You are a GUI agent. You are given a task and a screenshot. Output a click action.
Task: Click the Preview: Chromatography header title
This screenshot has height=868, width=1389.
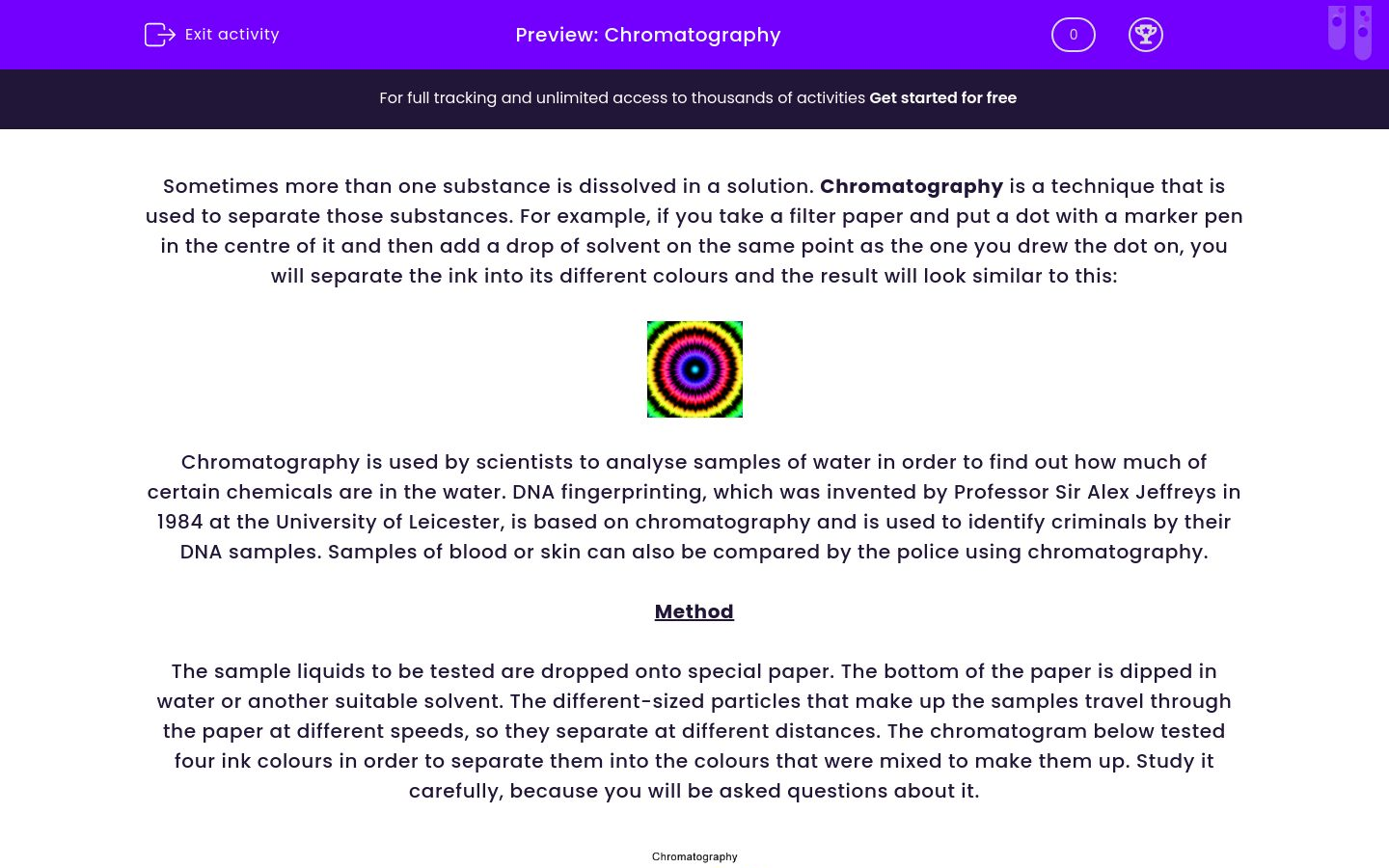coord(647,35)
